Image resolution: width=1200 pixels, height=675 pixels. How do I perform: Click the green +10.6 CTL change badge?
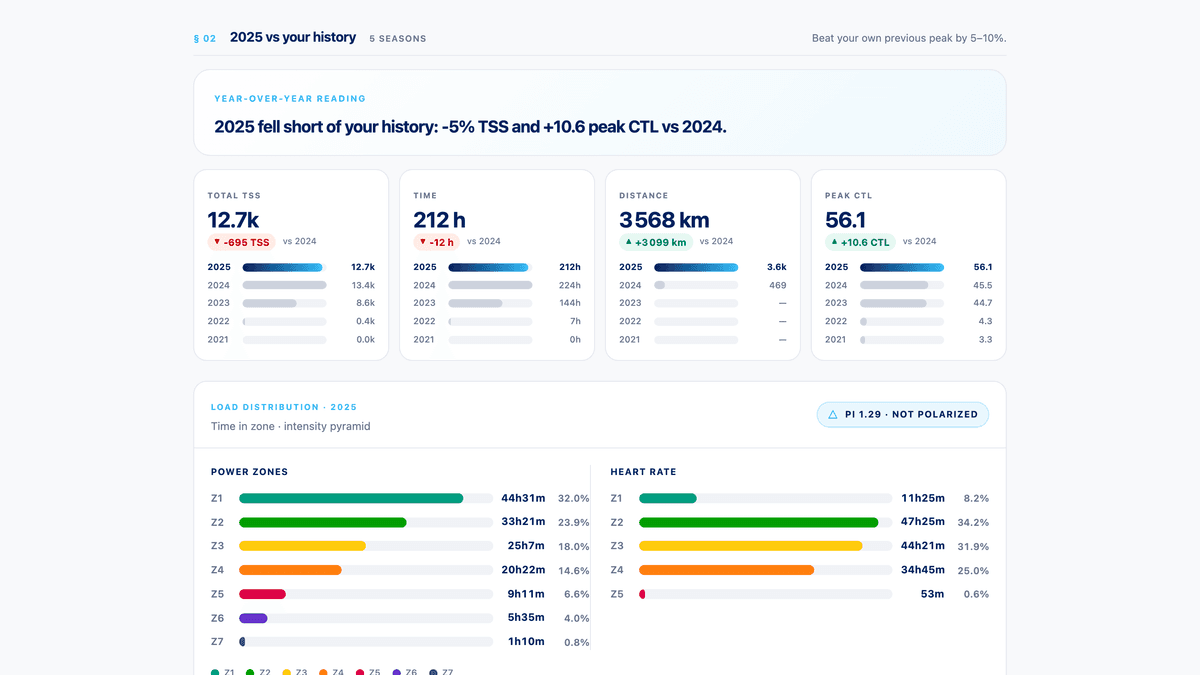pos(860,242)
